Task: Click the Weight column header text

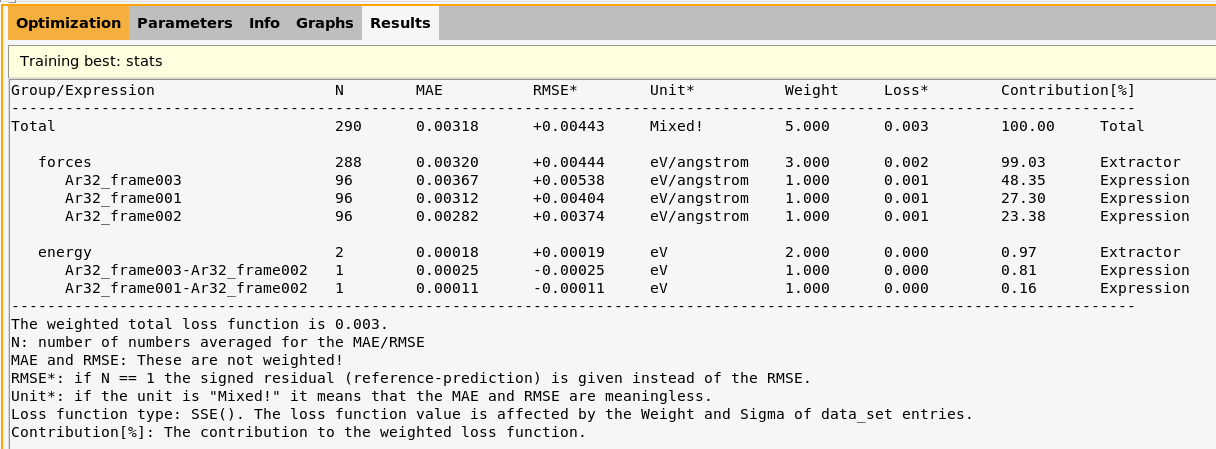Action: (x=811, y=91)
